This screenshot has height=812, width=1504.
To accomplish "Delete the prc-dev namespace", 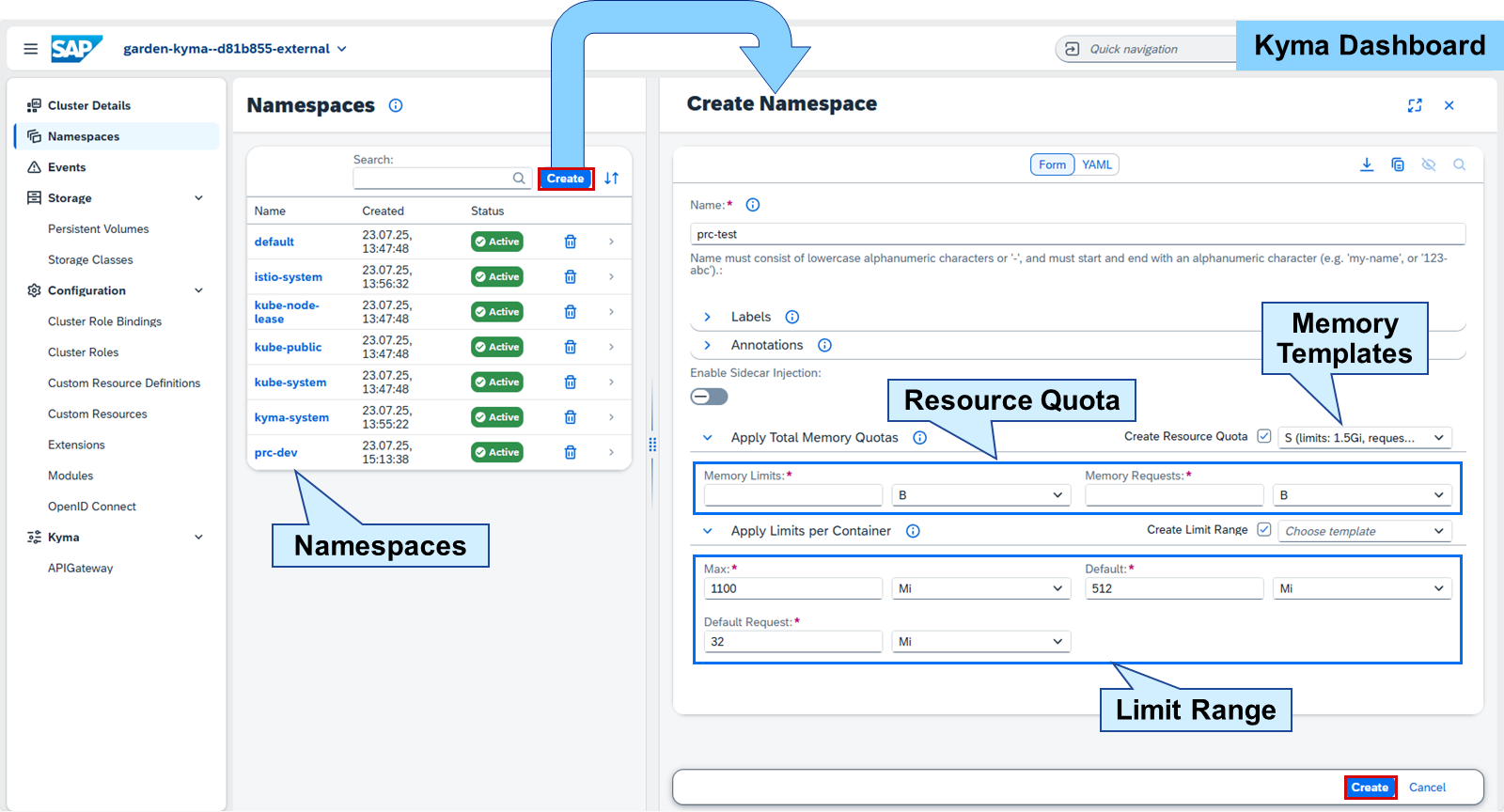I will pos(571,452).
